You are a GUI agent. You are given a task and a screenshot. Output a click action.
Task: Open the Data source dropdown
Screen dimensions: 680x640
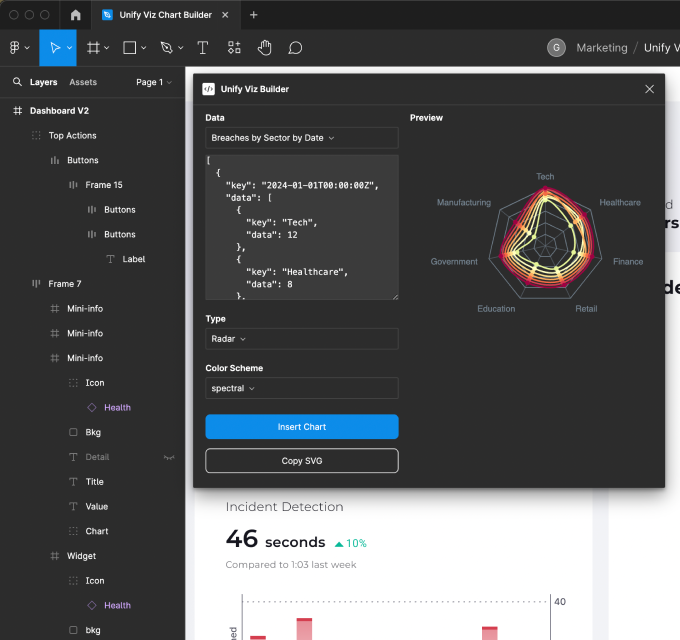301,138
